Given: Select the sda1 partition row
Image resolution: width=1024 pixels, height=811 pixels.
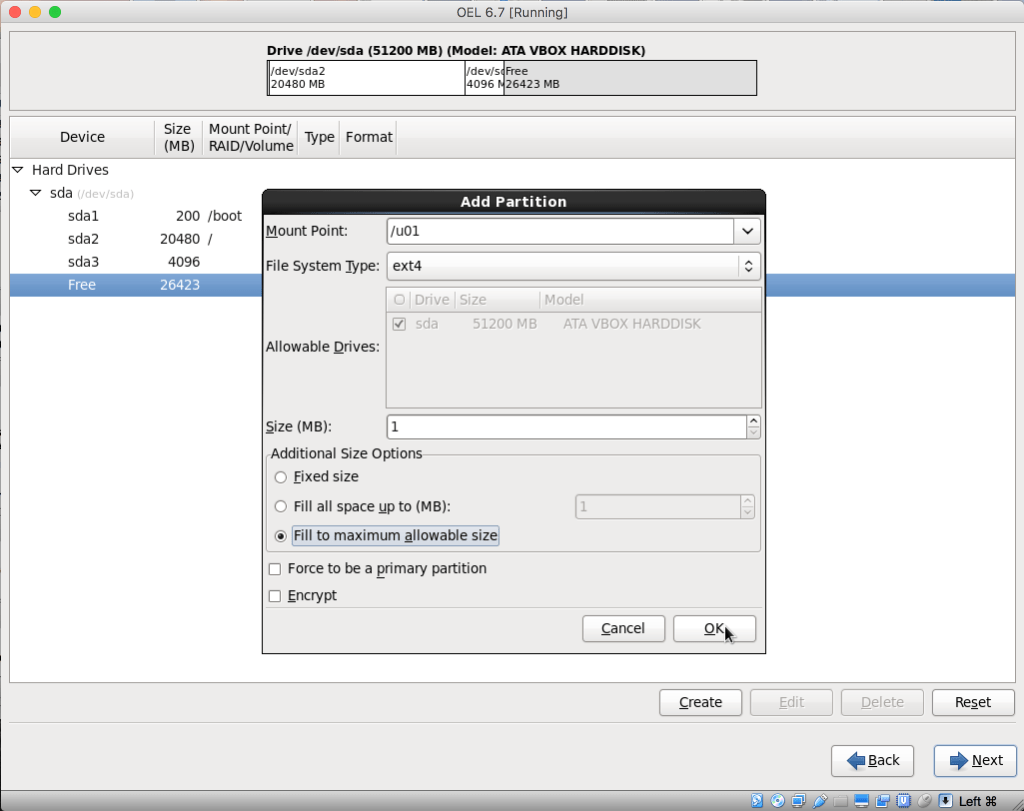Looking at the screenshot, I should 136,216.
